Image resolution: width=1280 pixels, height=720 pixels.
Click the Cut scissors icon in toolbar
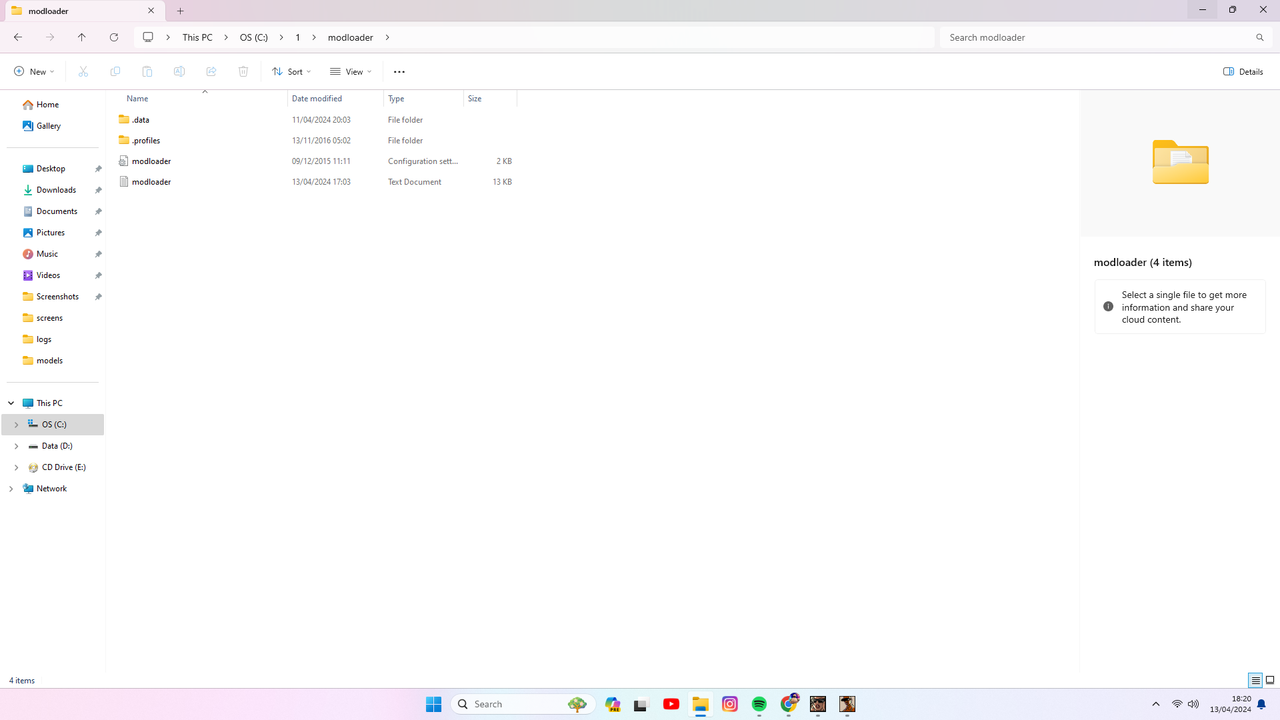coord(83,72)
